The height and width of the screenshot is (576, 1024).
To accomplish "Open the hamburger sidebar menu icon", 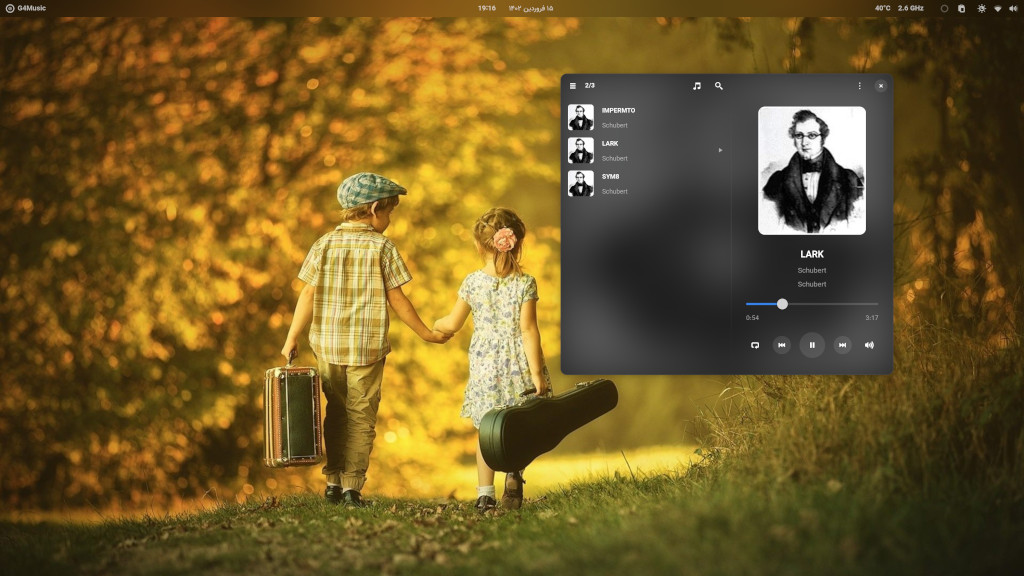I will (x=573, y=86).
